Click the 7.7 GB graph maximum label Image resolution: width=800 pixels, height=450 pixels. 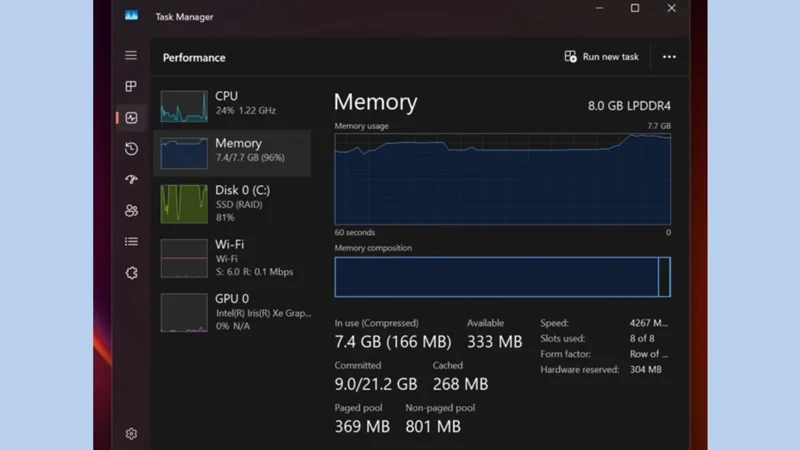click(x=659, y=126)
